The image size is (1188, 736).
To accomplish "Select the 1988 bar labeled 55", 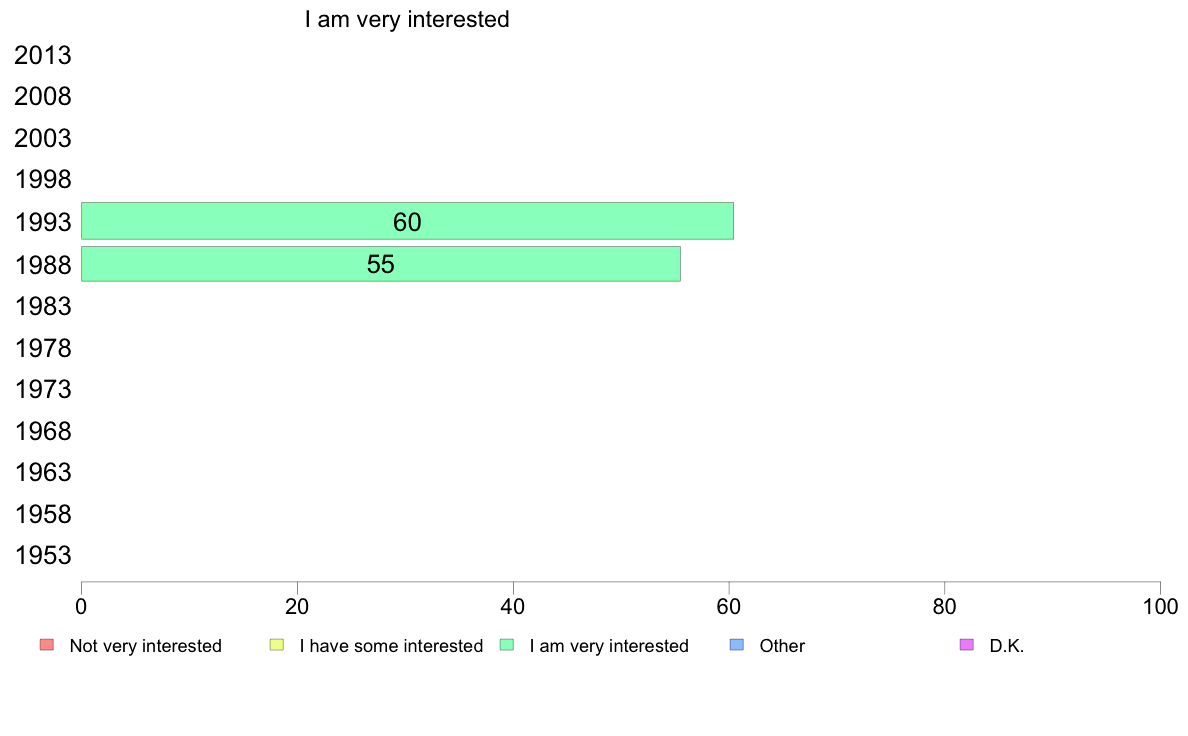I will (x=380, y=264).
